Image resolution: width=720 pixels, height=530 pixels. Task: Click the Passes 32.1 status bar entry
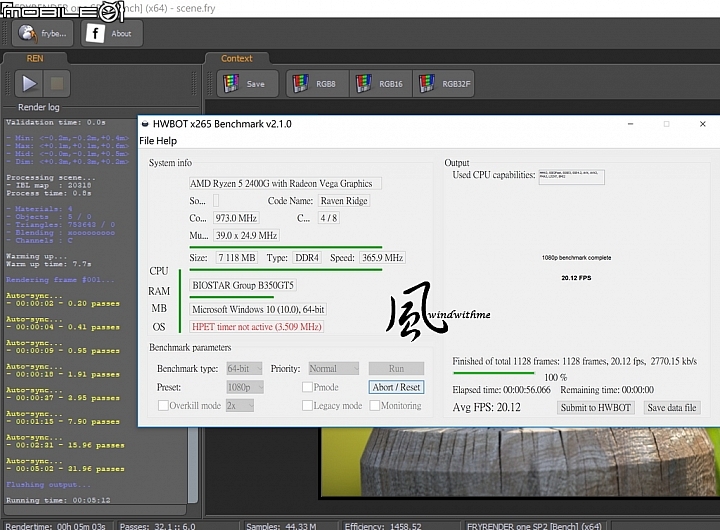(x=158, y=526)
